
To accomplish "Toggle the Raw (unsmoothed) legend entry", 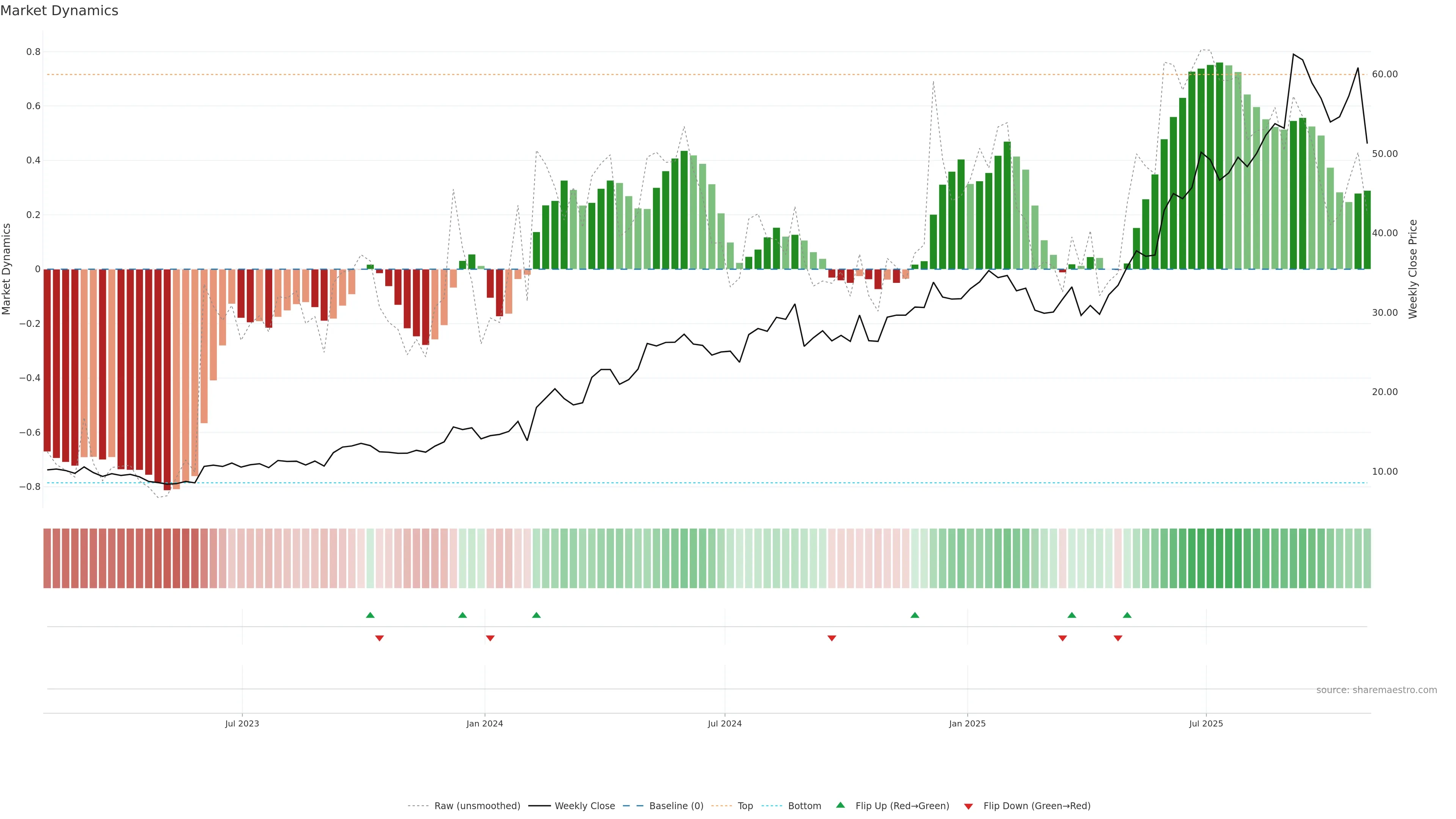I will coord(477,806).
